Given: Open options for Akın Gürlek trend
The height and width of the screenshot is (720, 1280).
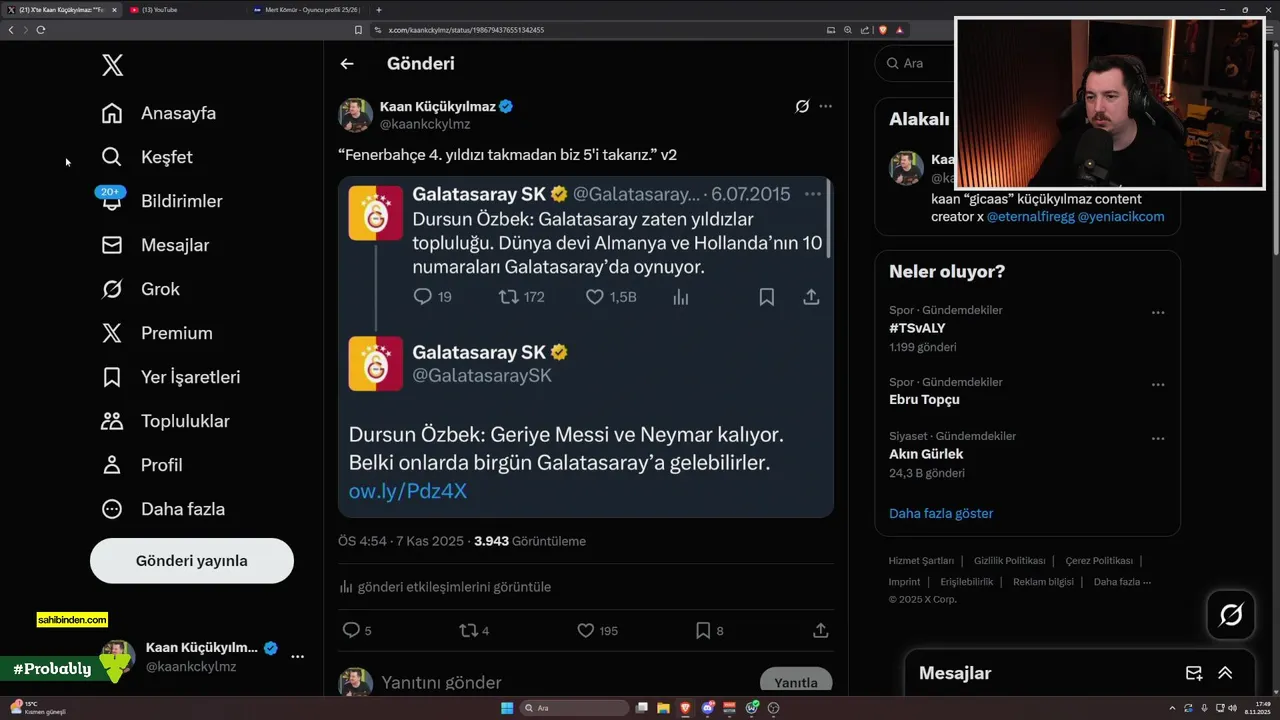Looking at the screenshot, I should click(1158, 439).
